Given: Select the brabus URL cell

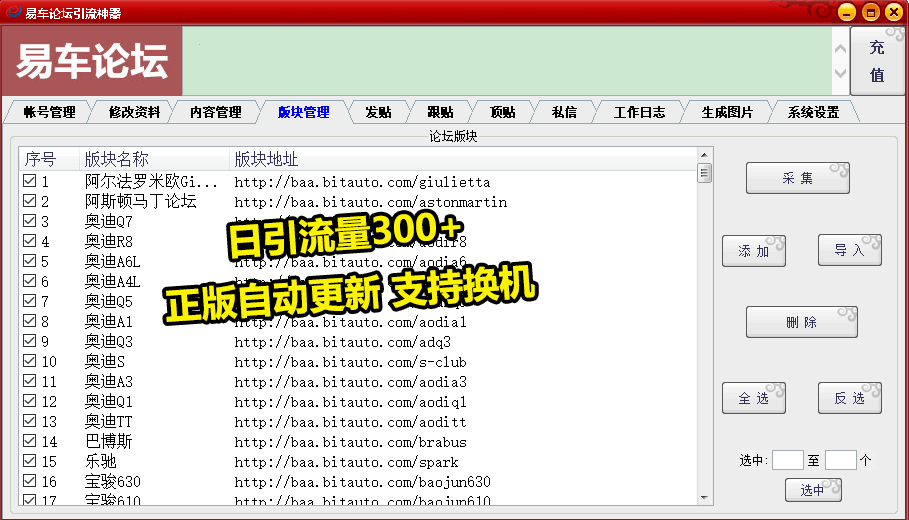Looking at the screenshot, I should tap(350, 442).
